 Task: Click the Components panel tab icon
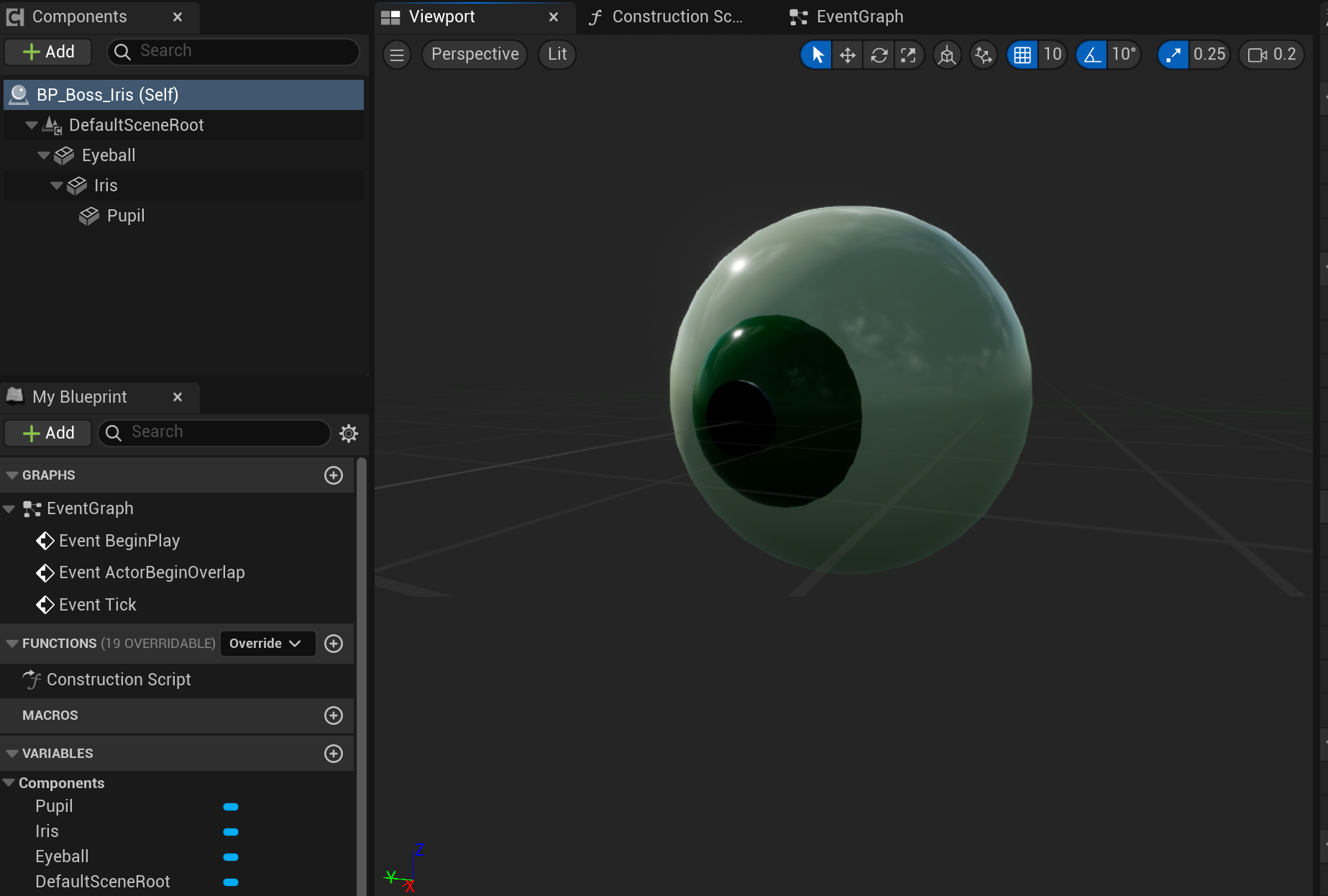pos(15,17)
